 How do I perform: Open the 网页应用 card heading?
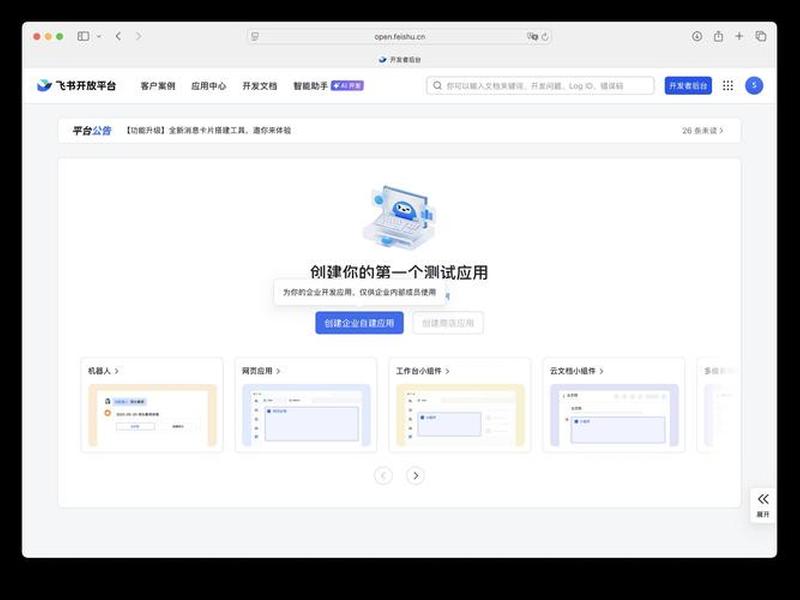[x=261, y=371]
